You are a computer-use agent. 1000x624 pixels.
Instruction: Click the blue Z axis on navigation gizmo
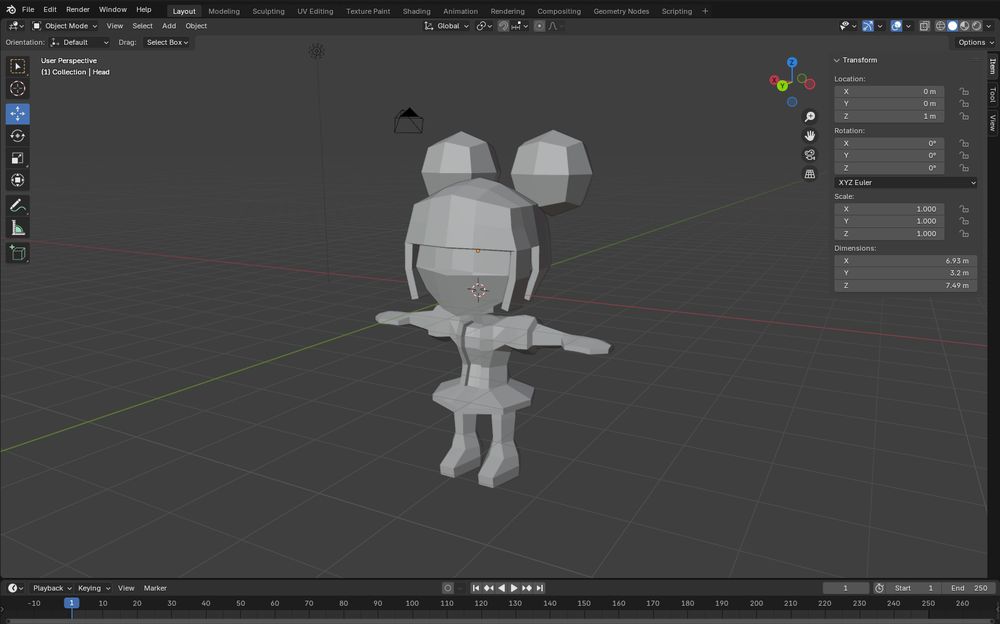tap(791, 63)
